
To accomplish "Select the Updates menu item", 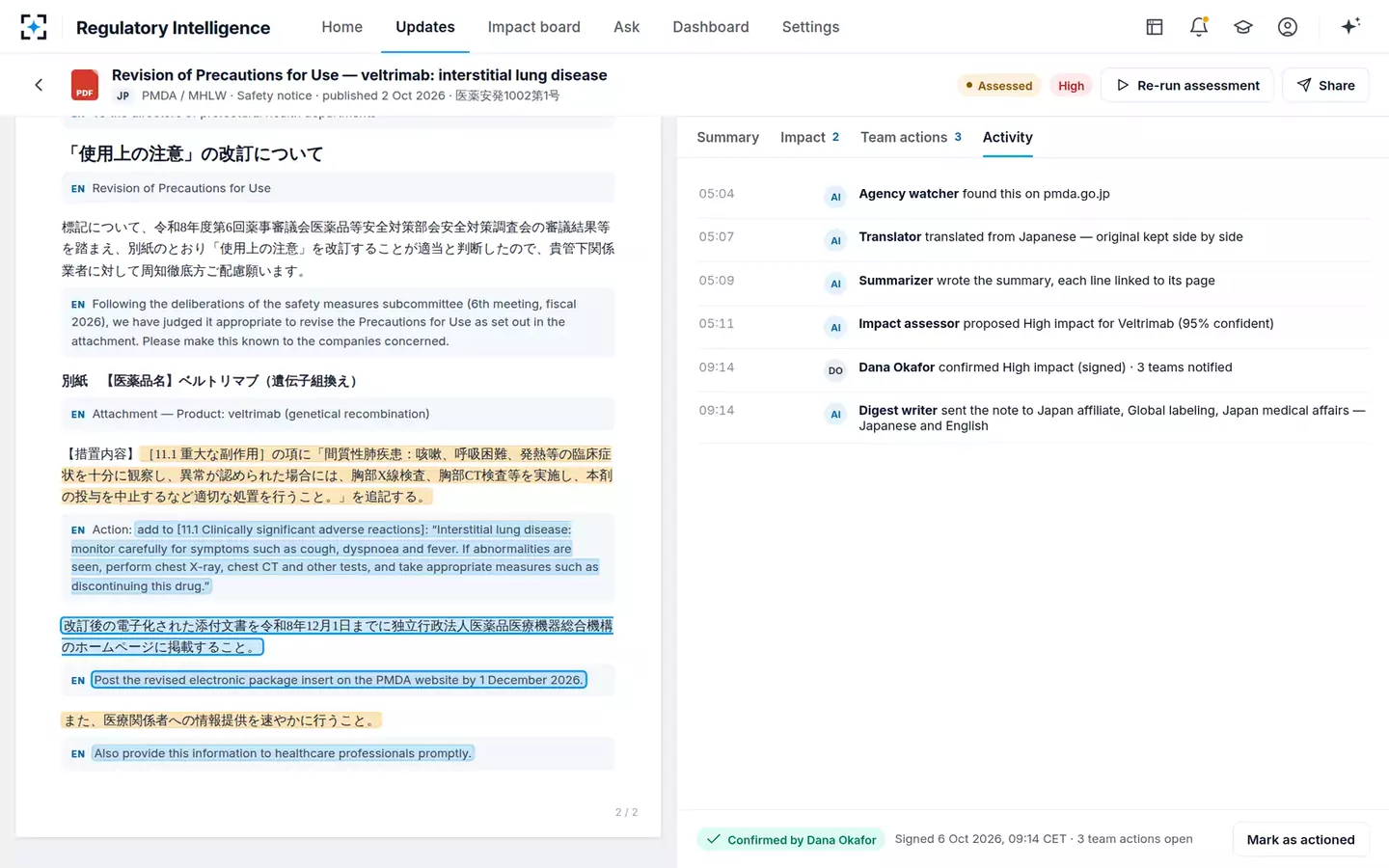I will coord(425,27).
